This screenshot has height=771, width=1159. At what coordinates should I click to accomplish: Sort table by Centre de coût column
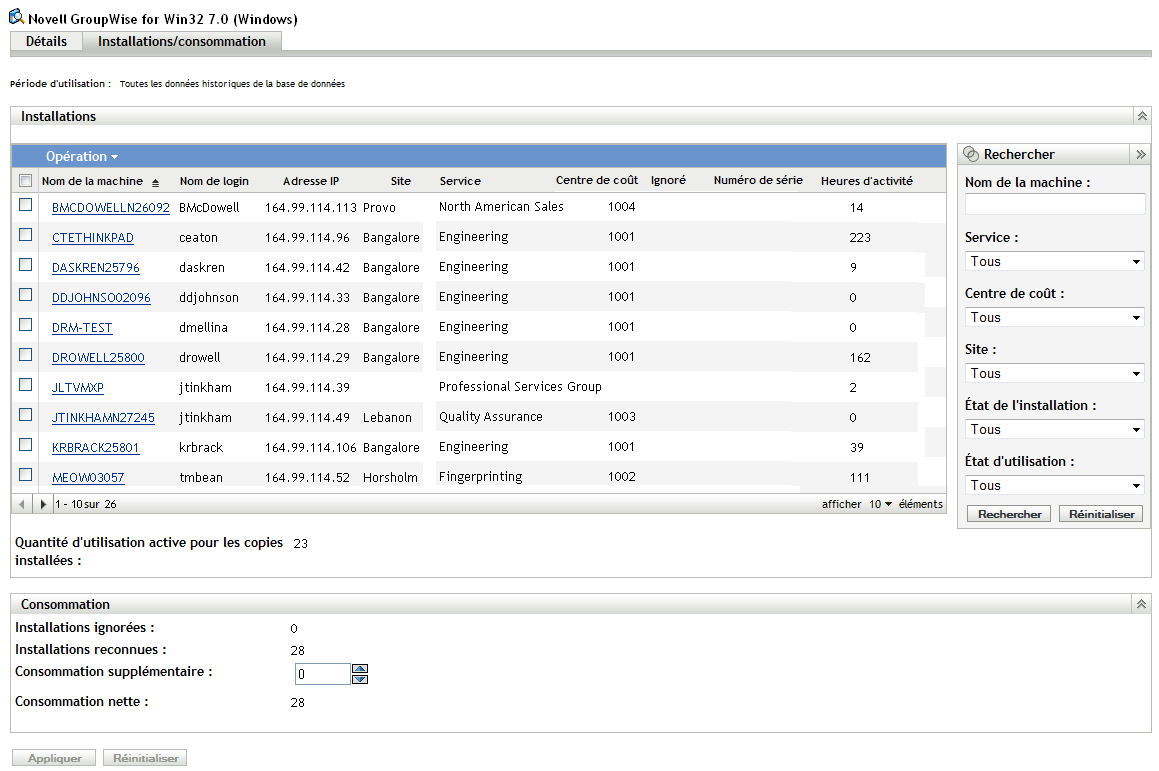tap(597, 180)
